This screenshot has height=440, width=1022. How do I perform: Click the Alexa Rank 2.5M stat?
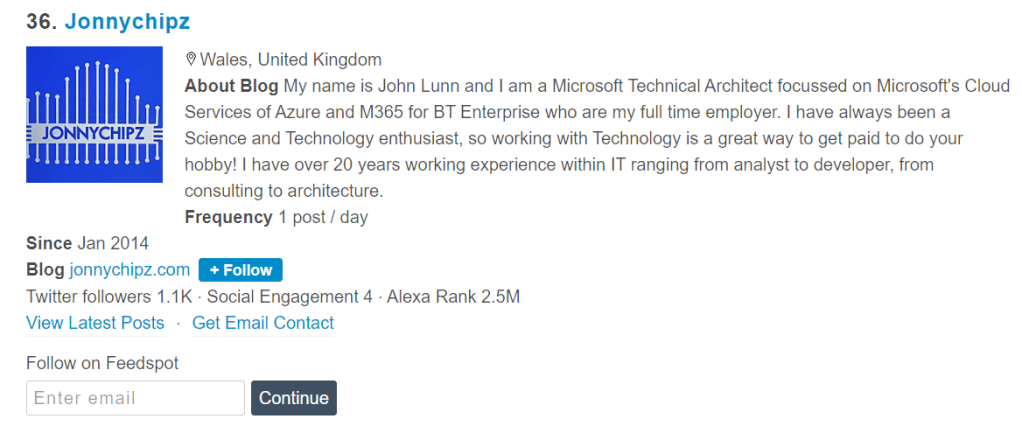(453, 297)
